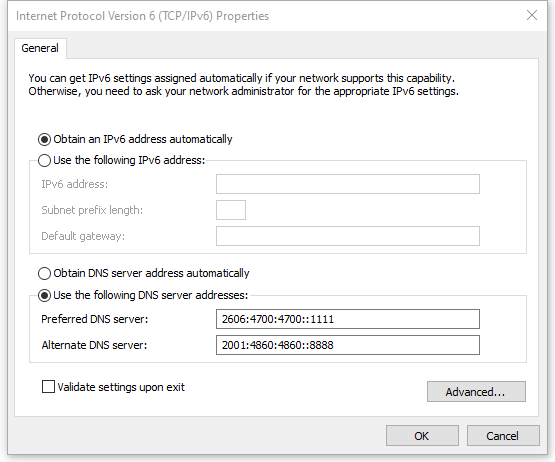Click the 'Alternate DNS server:' label

[94, 345]
